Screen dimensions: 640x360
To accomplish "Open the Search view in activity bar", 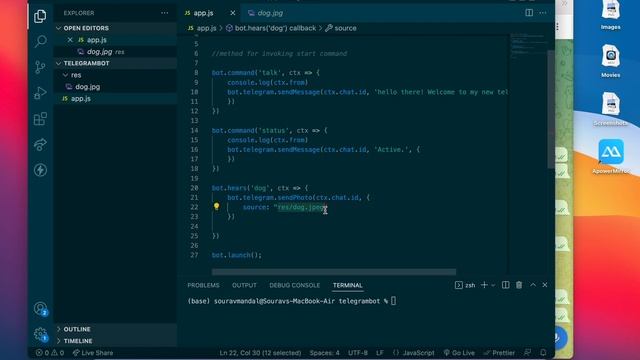I will (40, 41).
